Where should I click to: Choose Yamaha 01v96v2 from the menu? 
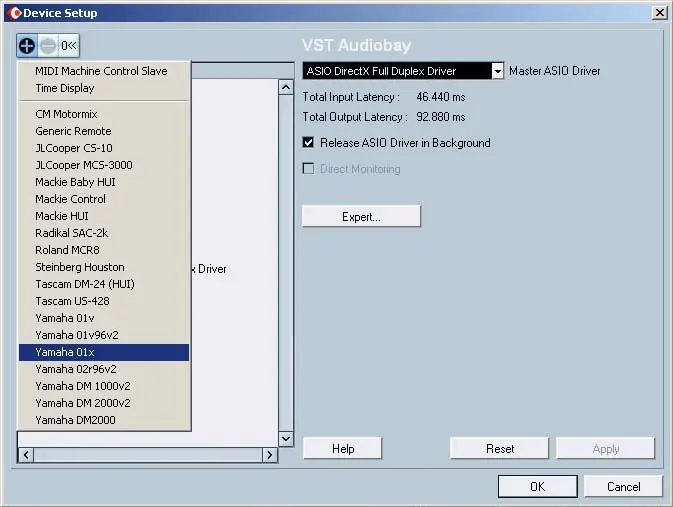[103, 335]
